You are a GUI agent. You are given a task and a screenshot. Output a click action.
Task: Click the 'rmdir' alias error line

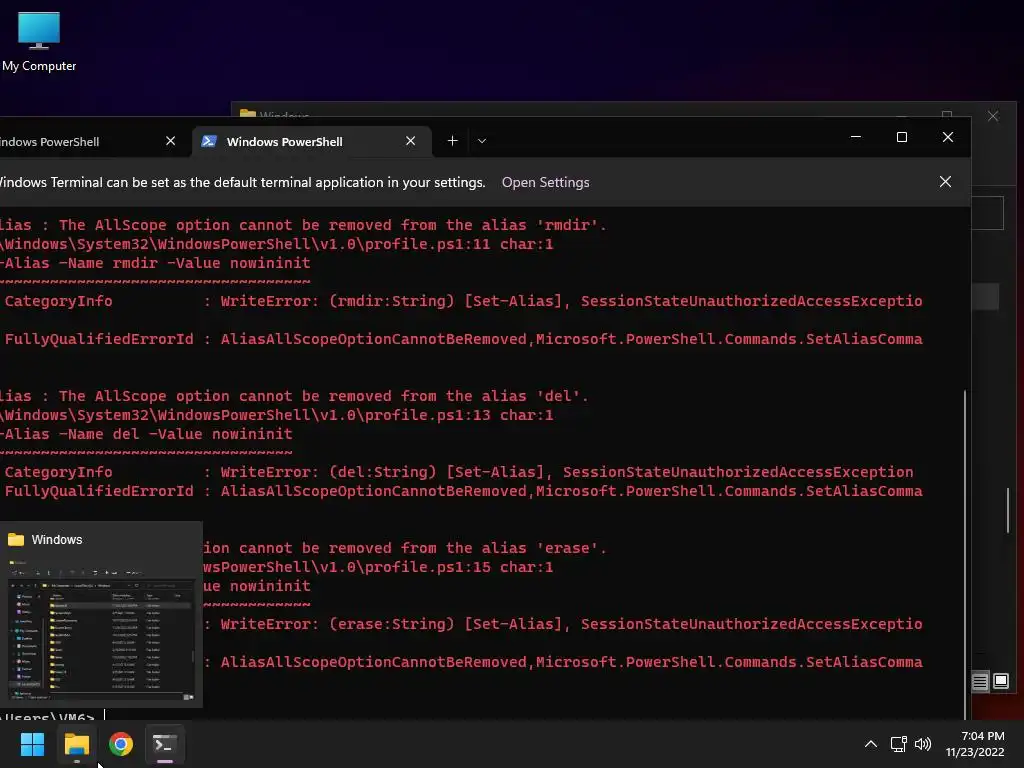(303, 225)
